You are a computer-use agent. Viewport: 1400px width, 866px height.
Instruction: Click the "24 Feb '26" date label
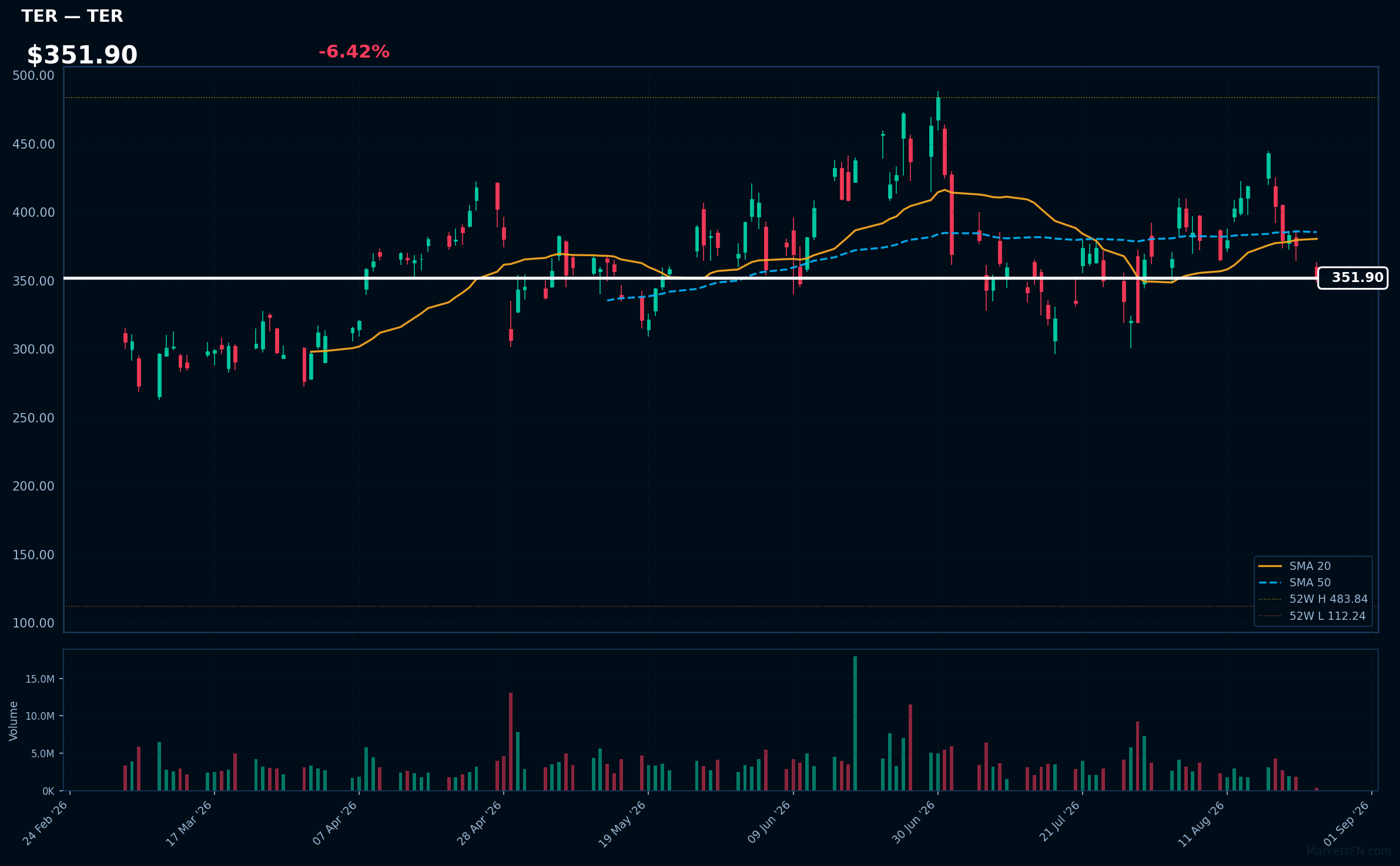coord(45,823)
